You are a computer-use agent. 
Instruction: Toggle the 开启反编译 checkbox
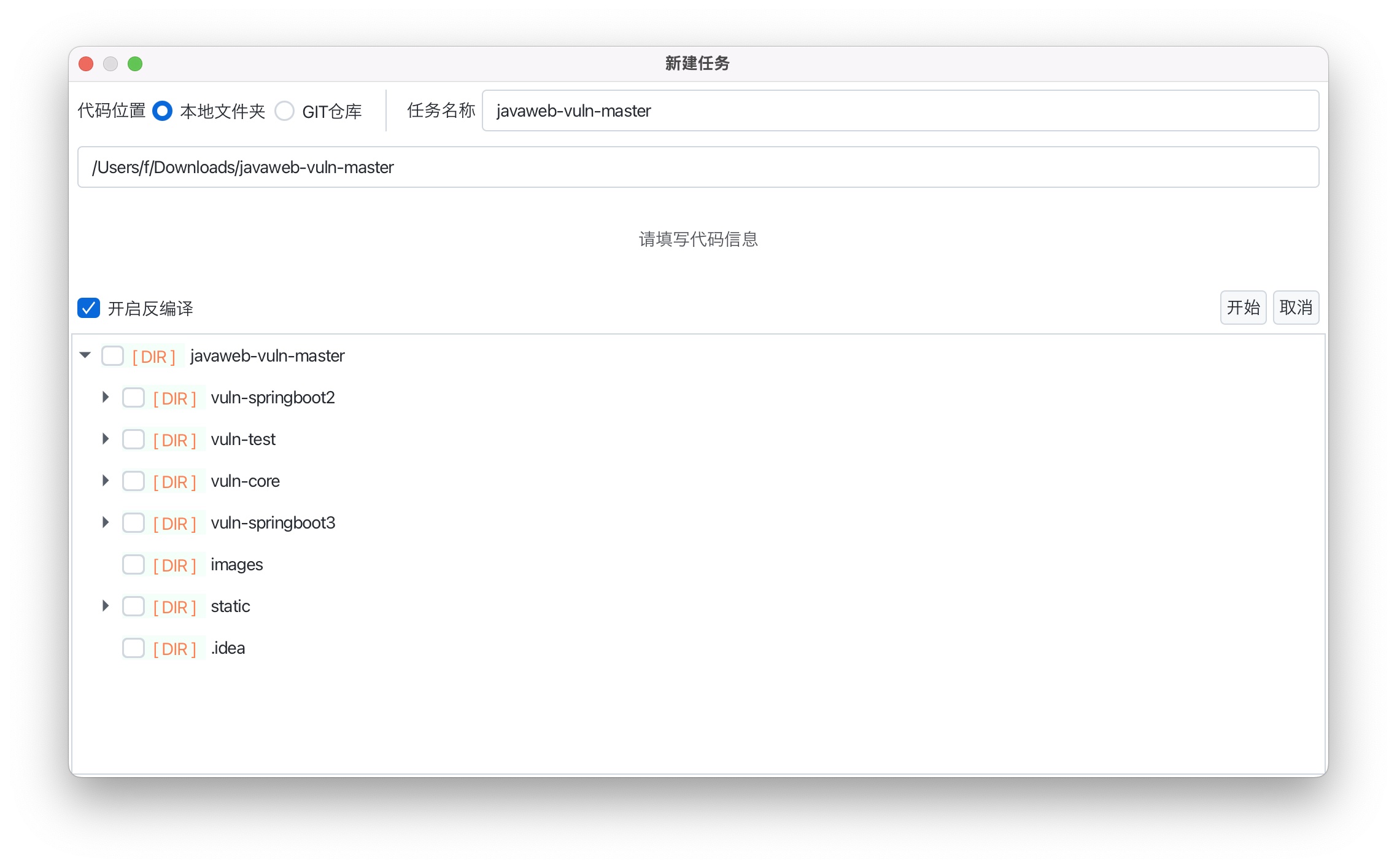tap(89, 308)
